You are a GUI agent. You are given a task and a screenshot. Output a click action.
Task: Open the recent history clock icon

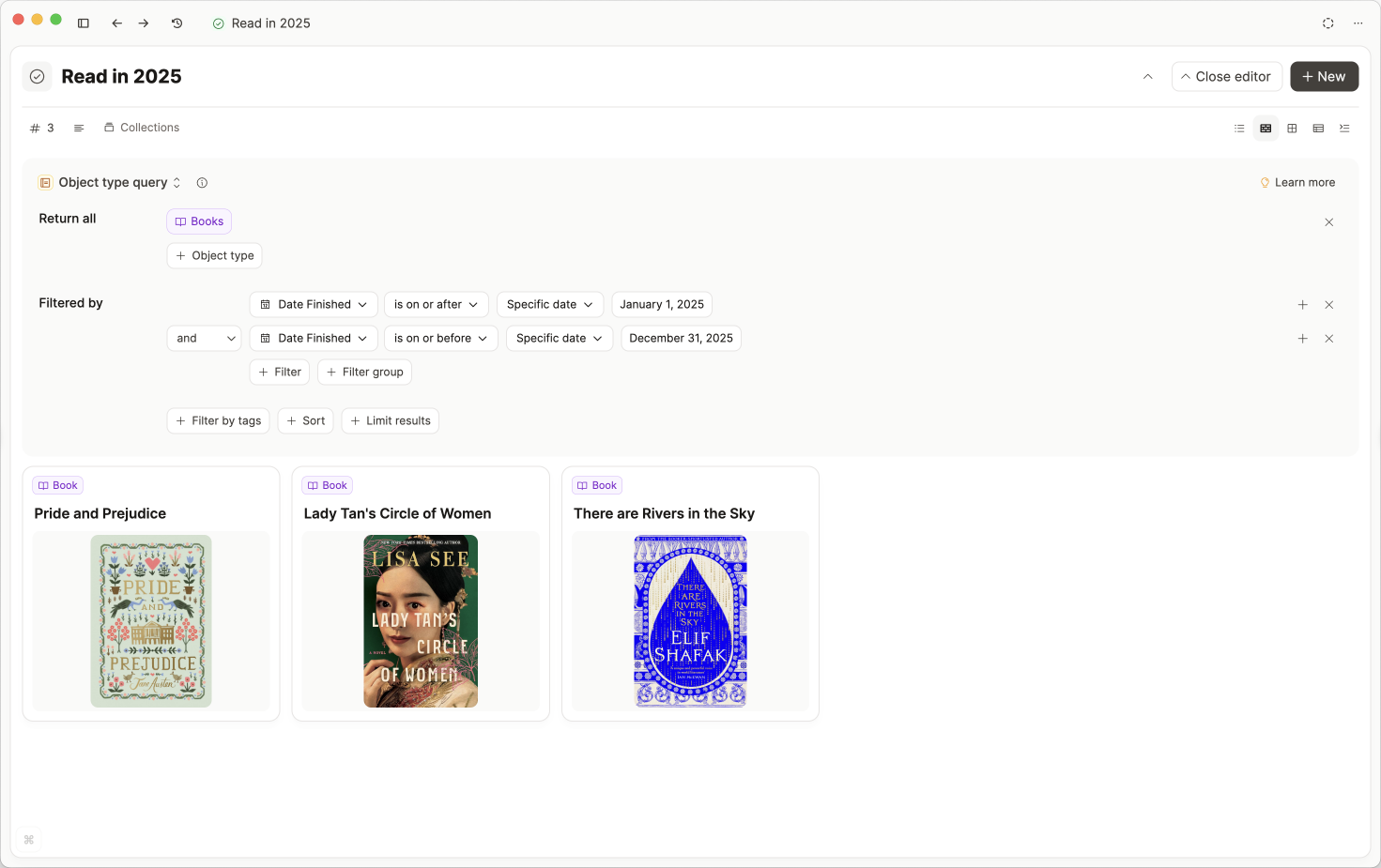coord(176,23)
